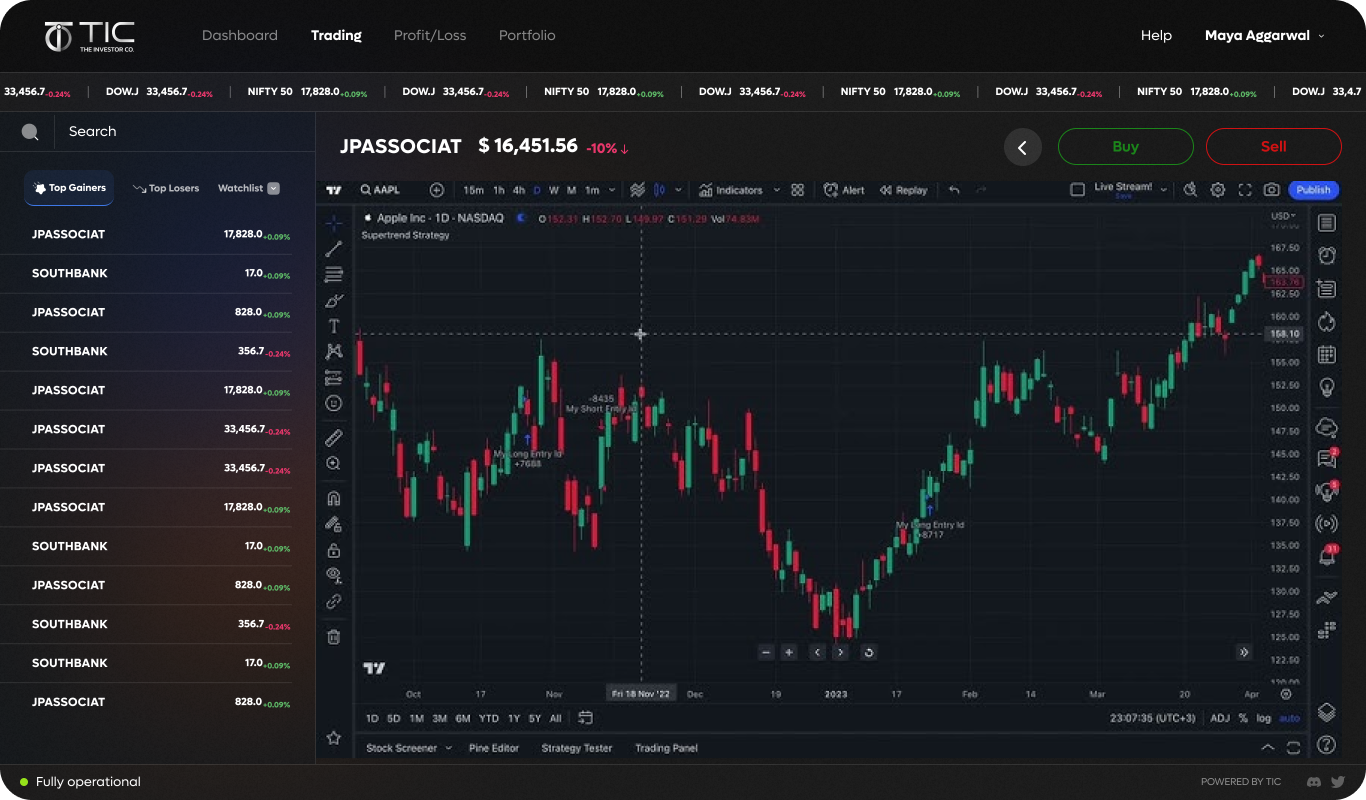Take a chart snapshot with camera icon
1366x800 pixels.
coord(1271,190)
